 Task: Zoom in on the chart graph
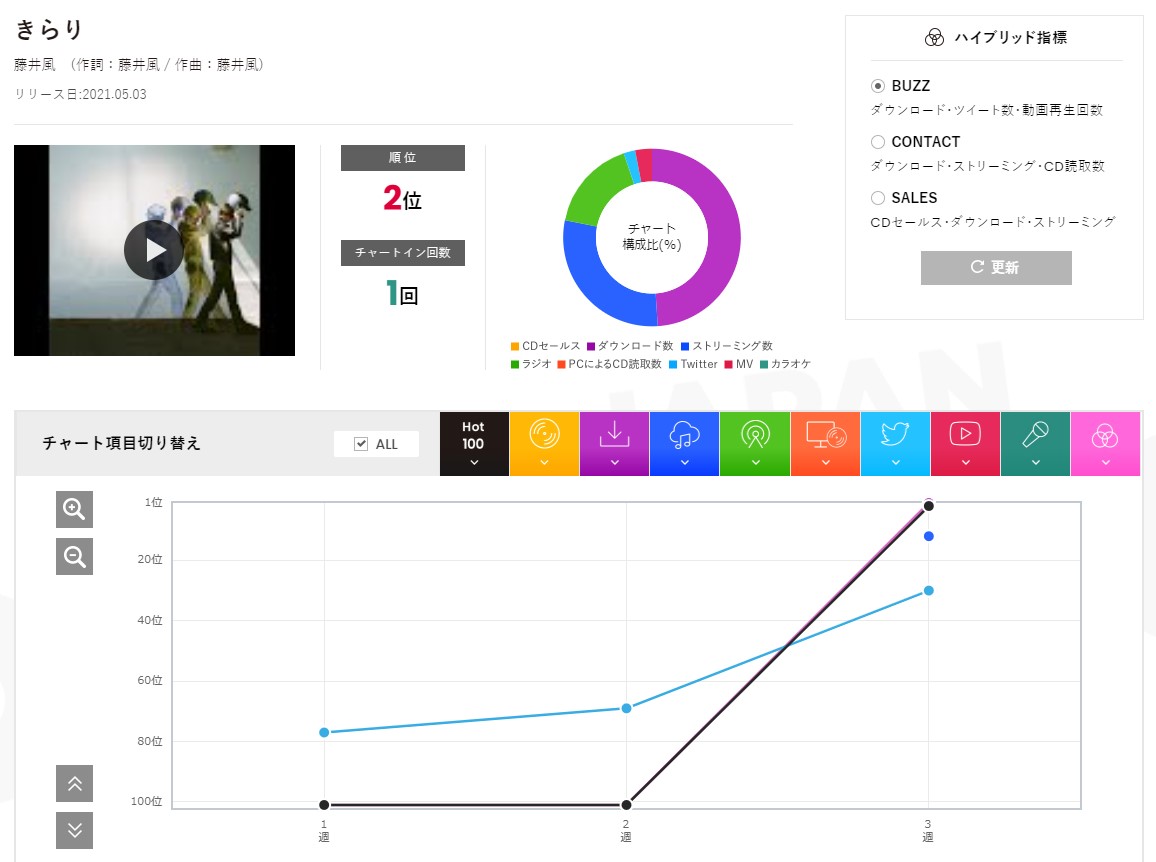[74, 510]
